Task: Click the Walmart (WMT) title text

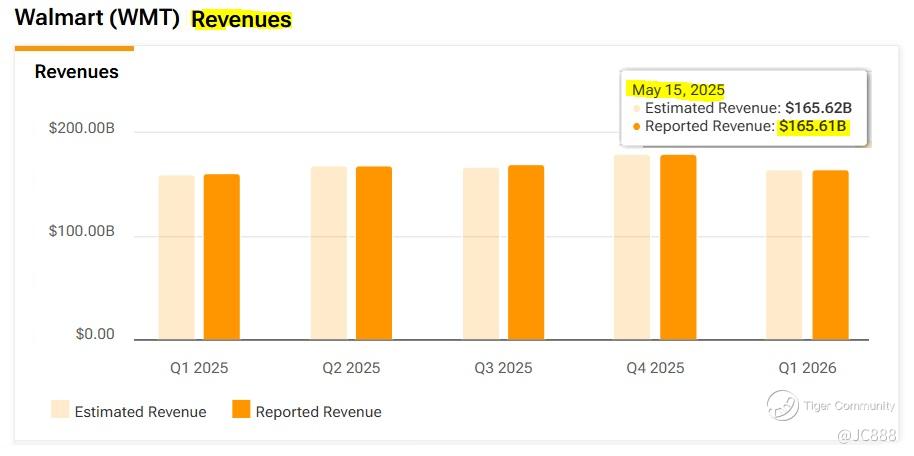Action: (x=97, y=17)
